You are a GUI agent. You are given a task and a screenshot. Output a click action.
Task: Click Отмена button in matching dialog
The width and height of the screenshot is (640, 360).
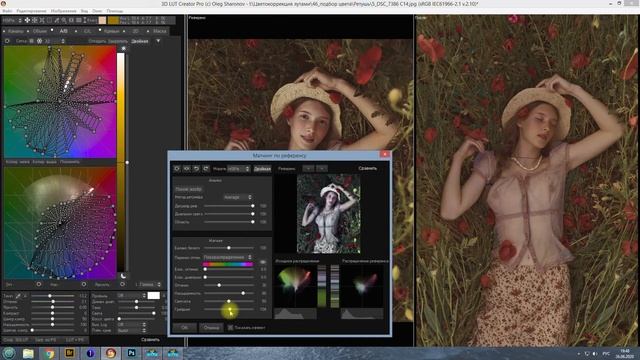coord(211,327)
